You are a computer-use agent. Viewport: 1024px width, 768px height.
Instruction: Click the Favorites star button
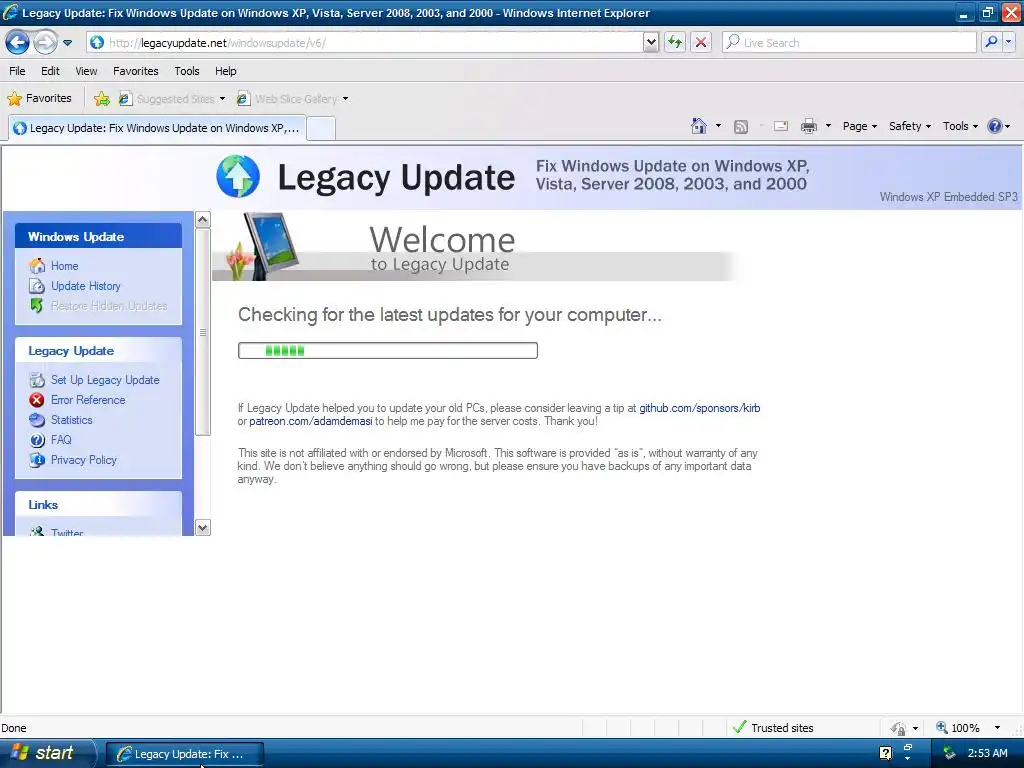point(39,99)
